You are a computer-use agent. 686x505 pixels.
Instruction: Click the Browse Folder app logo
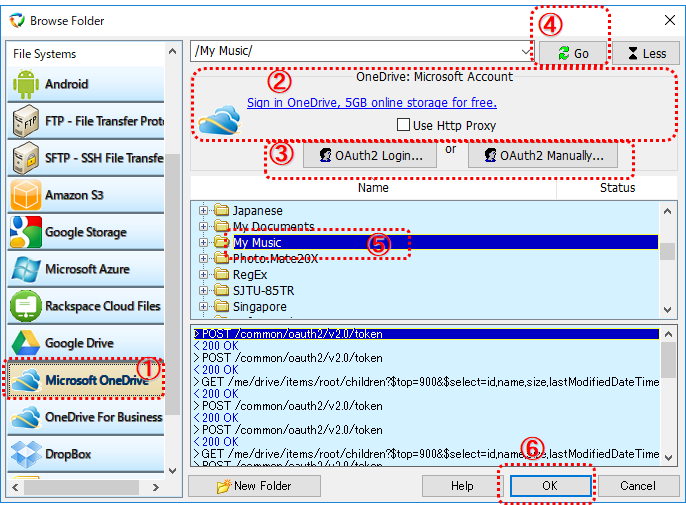tap(17, 21)
